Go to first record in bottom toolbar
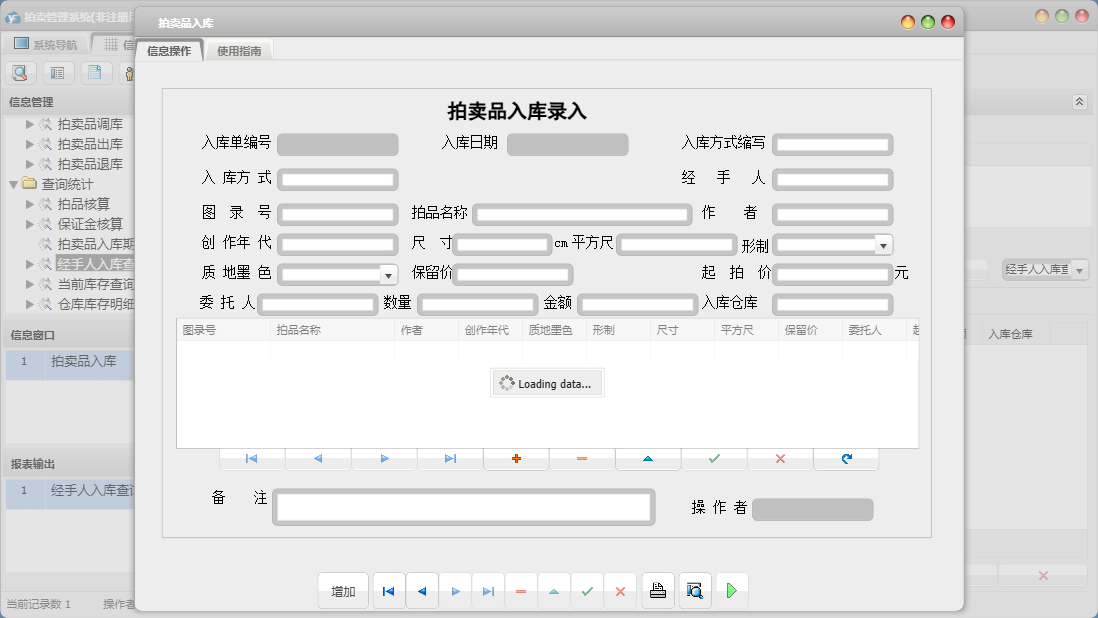 (x=388, y=591)
